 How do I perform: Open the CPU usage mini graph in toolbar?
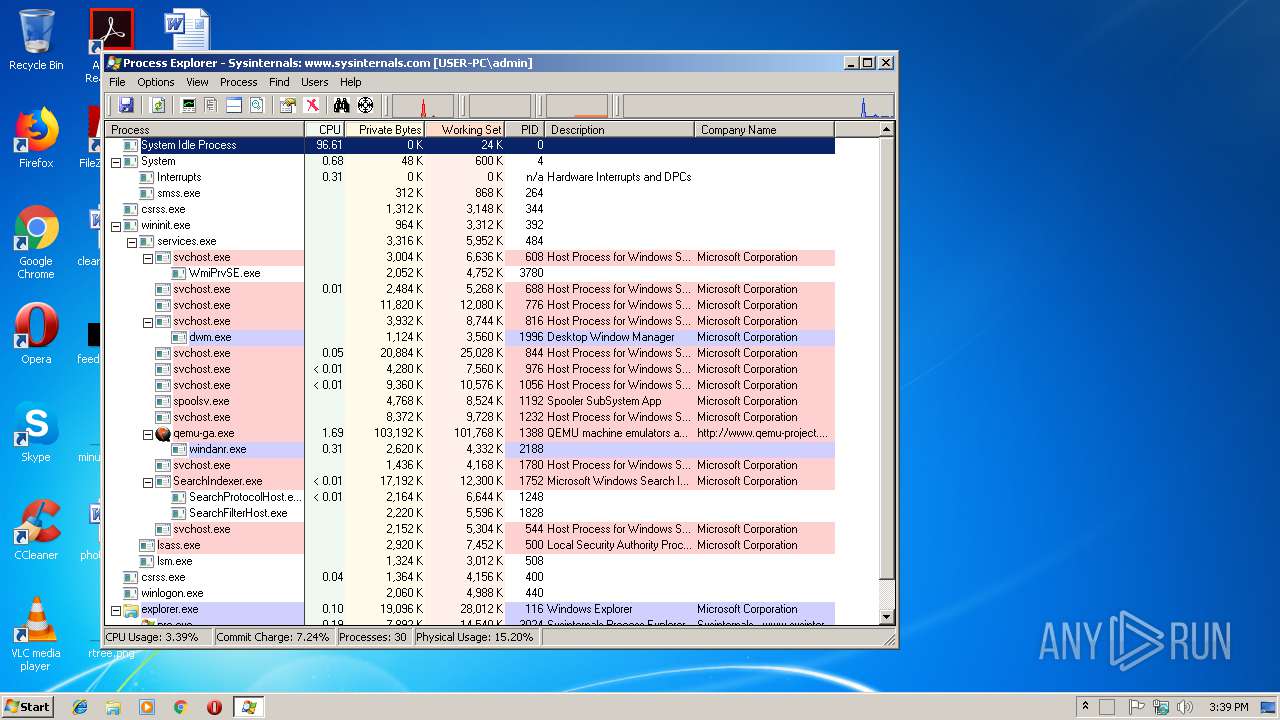(423, 106)
